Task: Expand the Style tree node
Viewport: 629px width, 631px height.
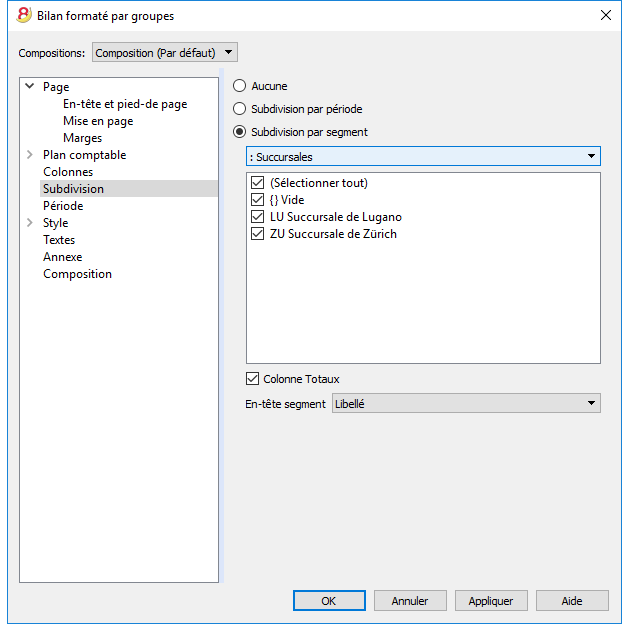Action: tap(30, 223)
